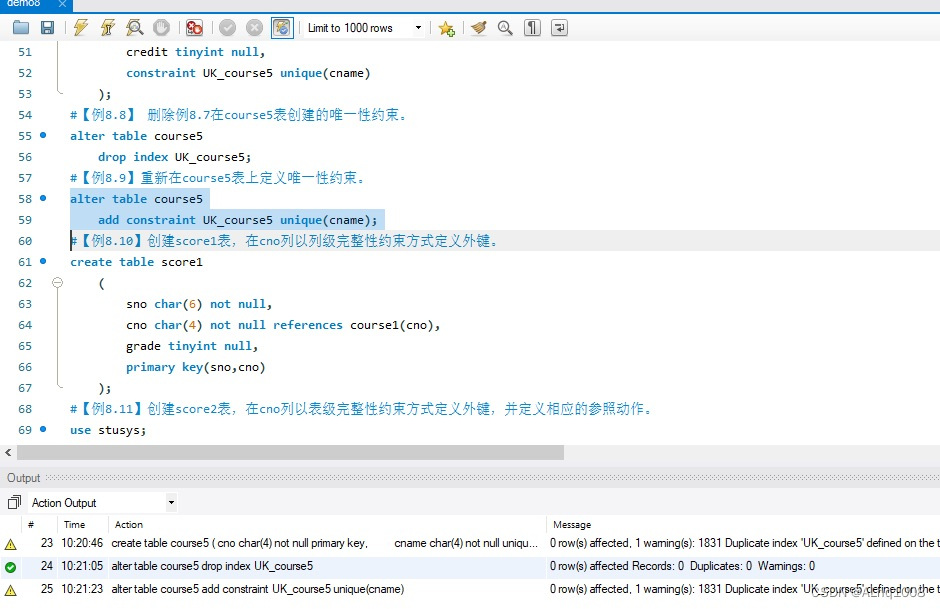Execute the script with lightning bolt icon

pyautogui.click(x=80, y=28)
